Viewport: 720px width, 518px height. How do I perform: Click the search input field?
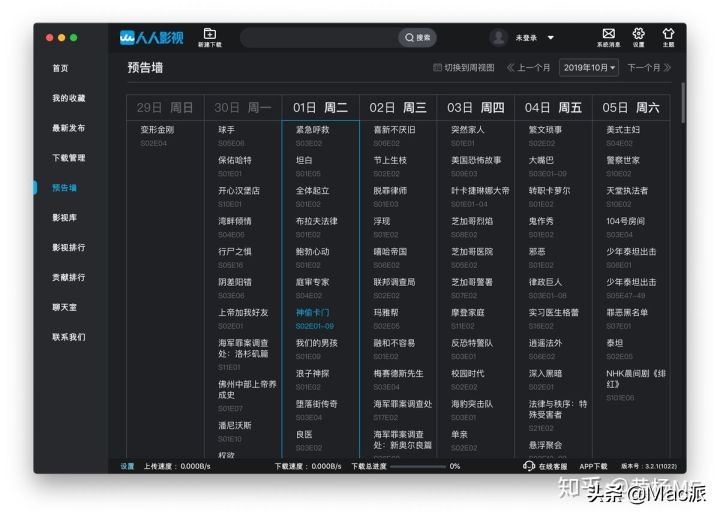pos(319,38)
